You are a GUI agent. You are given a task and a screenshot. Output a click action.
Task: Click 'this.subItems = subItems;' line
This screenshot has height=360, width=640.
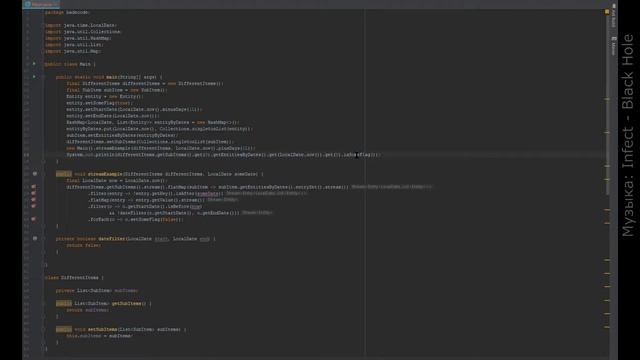click(100, 336)
